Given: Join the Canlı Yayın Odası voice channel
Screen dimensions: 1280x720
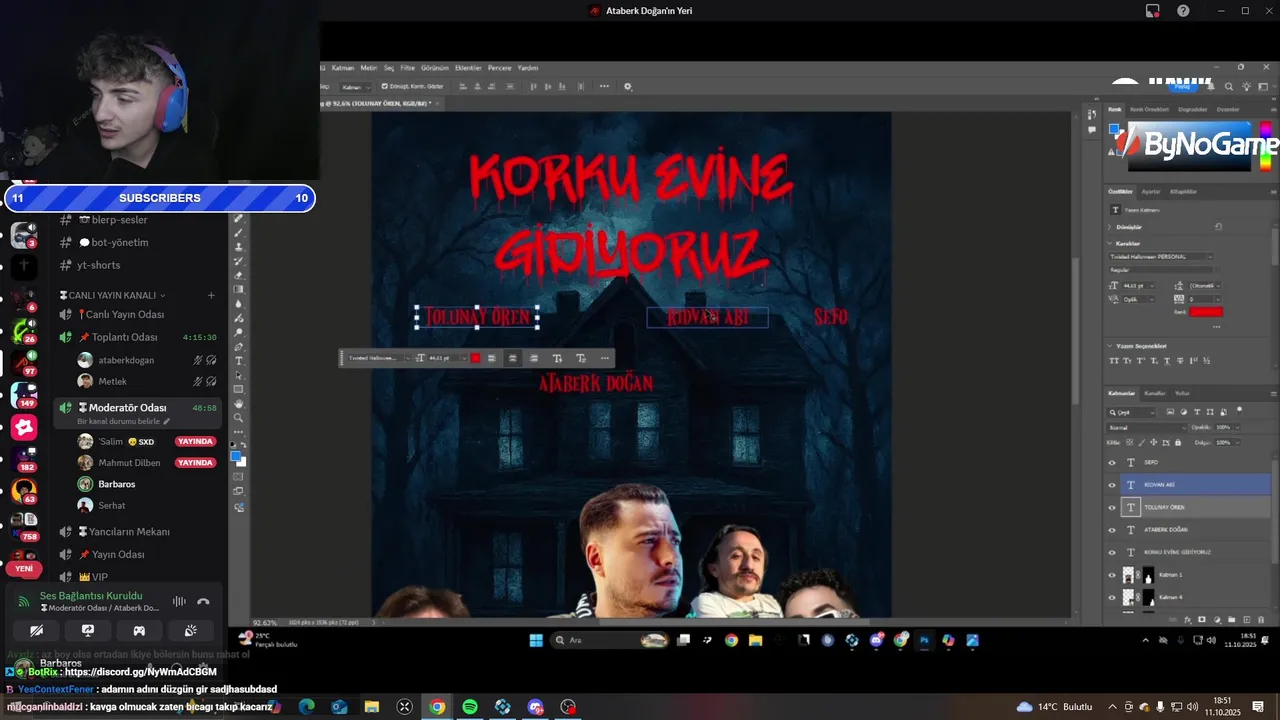Looking at the screenshot, I should (125, 314).
